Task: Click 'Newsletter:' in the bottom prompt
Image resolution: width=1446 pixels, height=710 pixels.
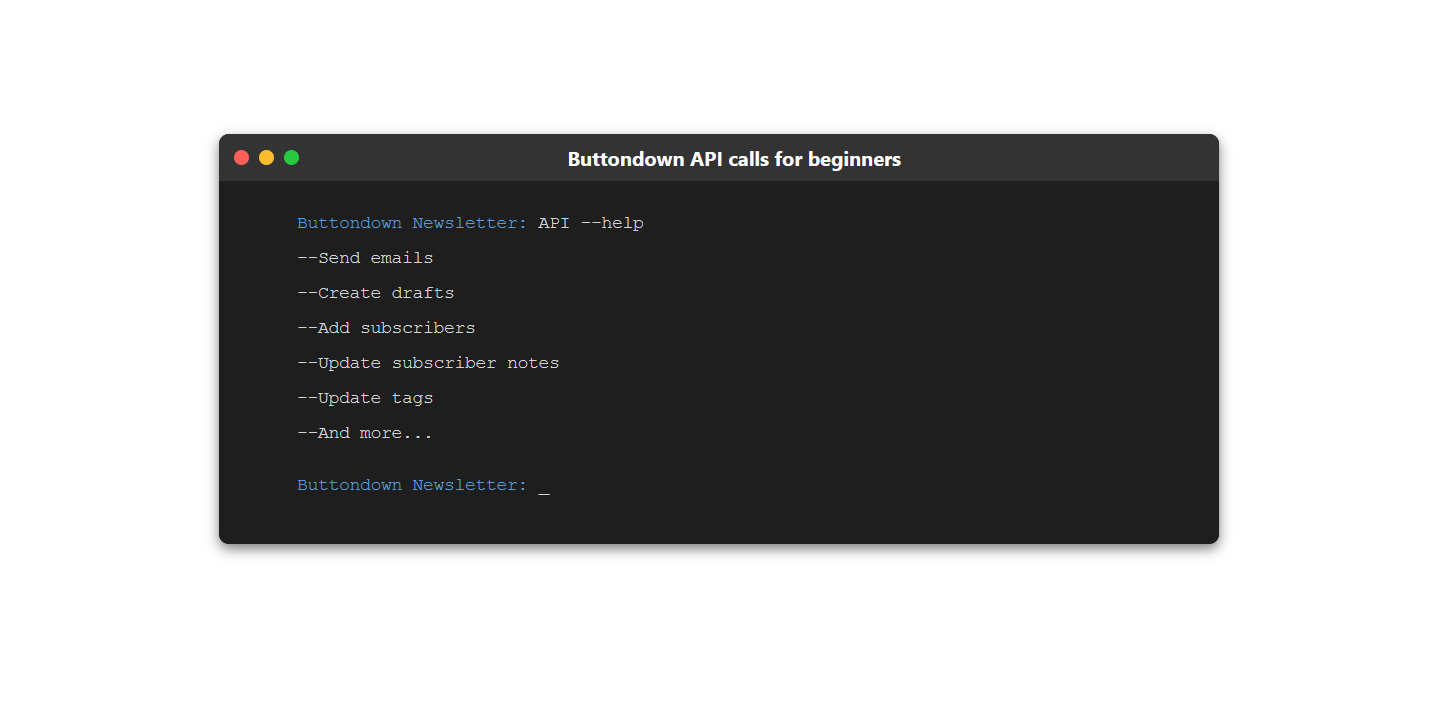Action: 469,486
